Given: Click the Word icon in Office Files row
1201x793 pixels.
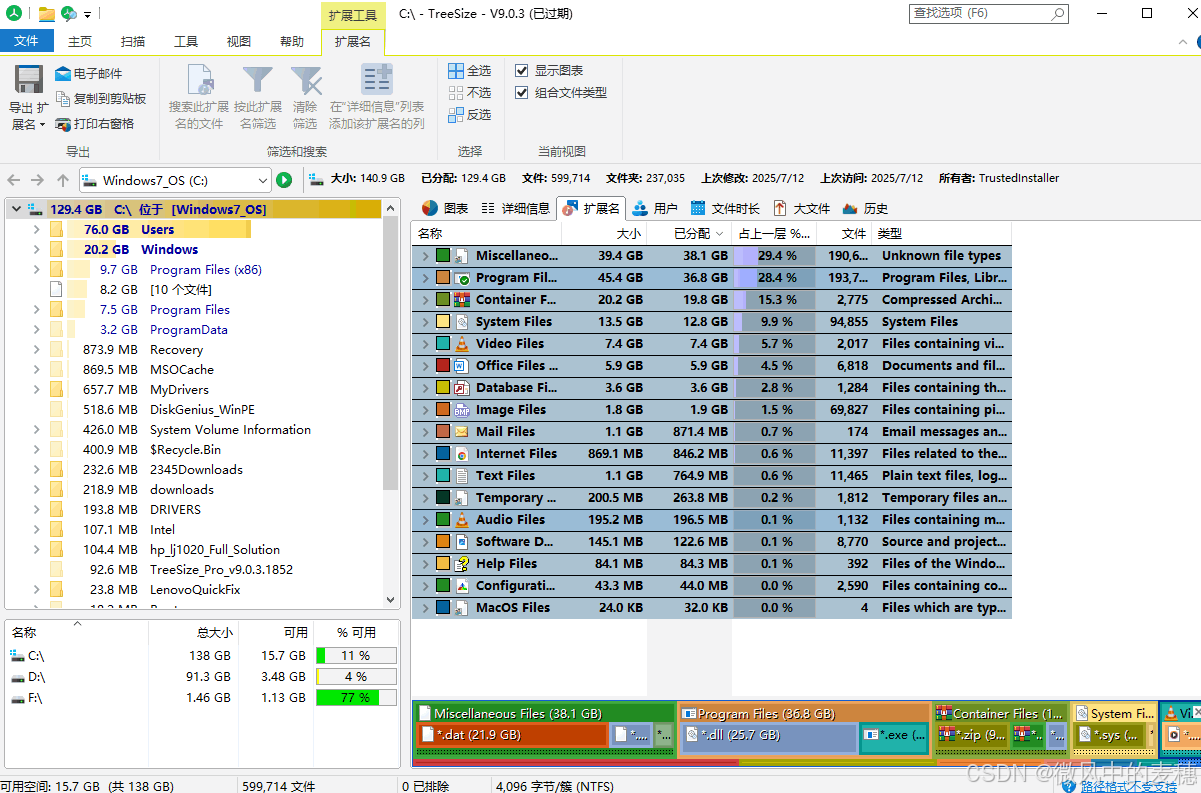Looking at the screenshot, I should [461, 365].
